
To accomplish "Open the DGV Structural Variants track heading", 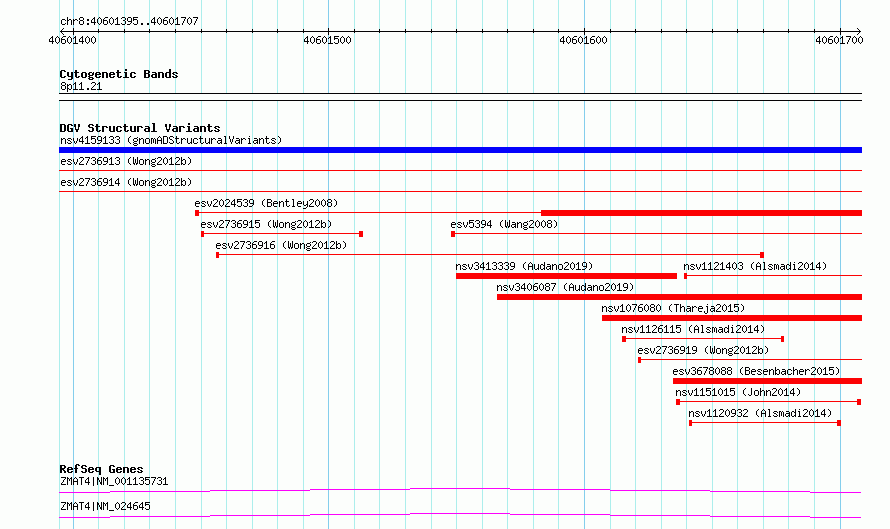I will coord(140,128).
